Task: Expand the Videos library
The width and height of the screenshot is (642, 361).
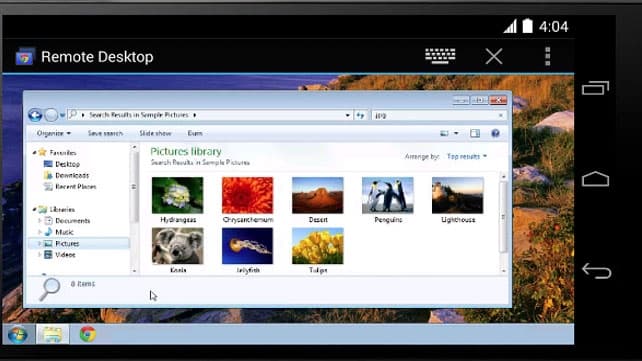Action: coord(40,255)
